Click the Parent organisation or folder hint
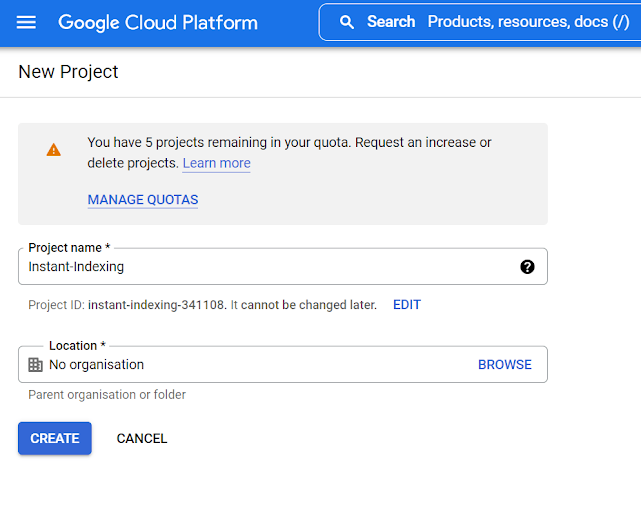This screenshot has width=641, height=510. (107, 395)
